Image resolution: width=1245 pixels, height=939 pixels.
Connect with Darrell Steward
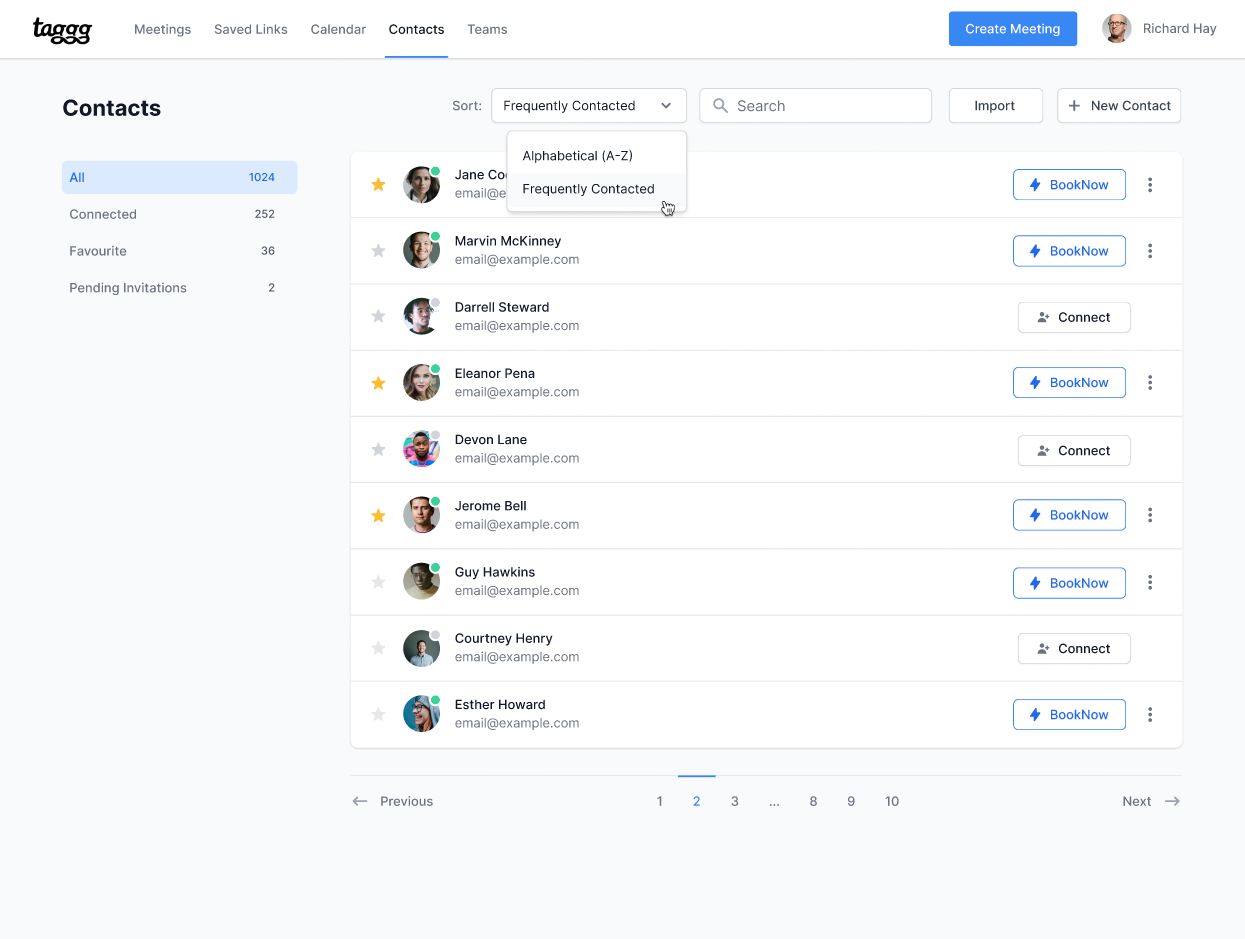(x=1074, y=317)
